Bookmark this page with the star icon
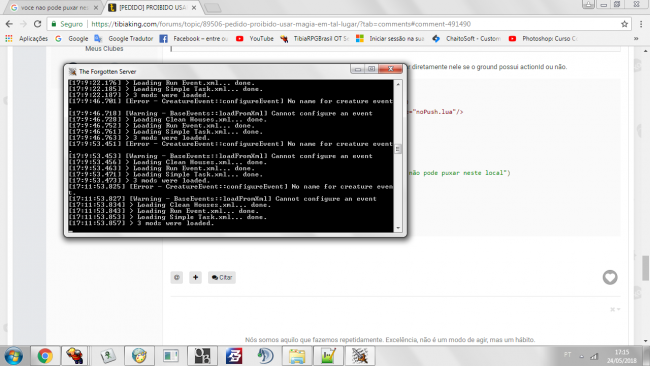This screenshot has height=366, width=650. pos(624,24)
